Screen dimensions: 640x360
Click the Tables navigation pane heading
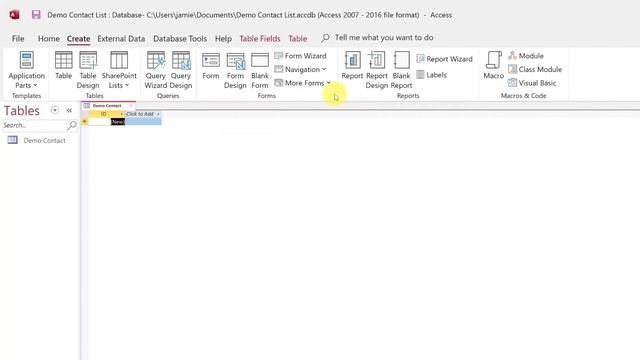[22, 111]
